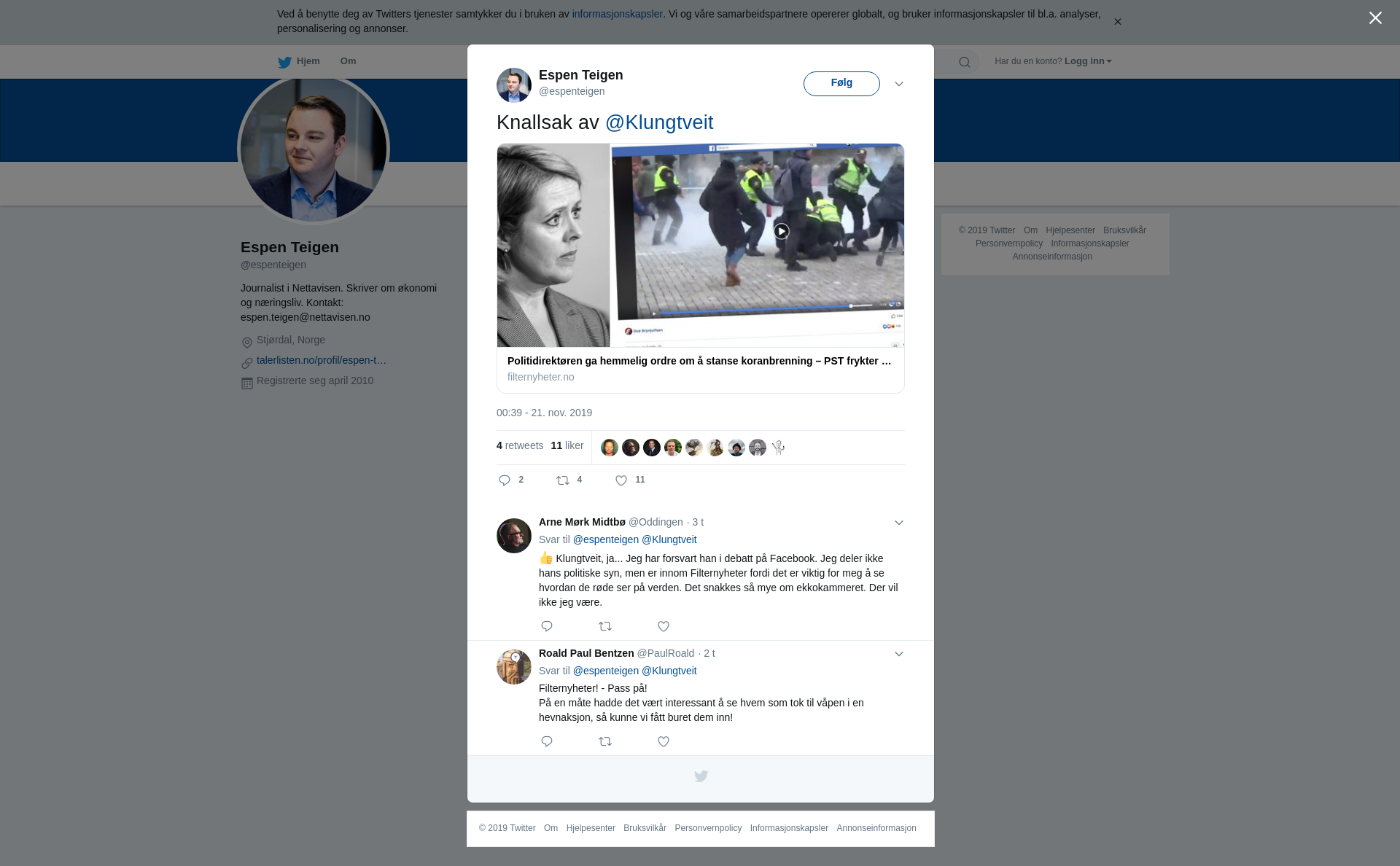The image size is (1400, 866).
Task: Reply to Arne Mørk Midtbø's comment
Action: tap(547, 626)
